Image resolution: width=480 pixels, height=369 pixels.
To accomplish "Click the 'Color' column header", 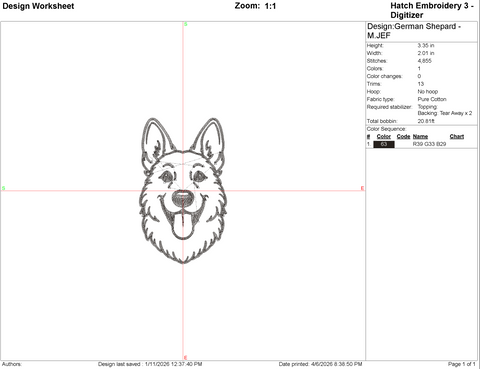I will click(x=384, y=136).
